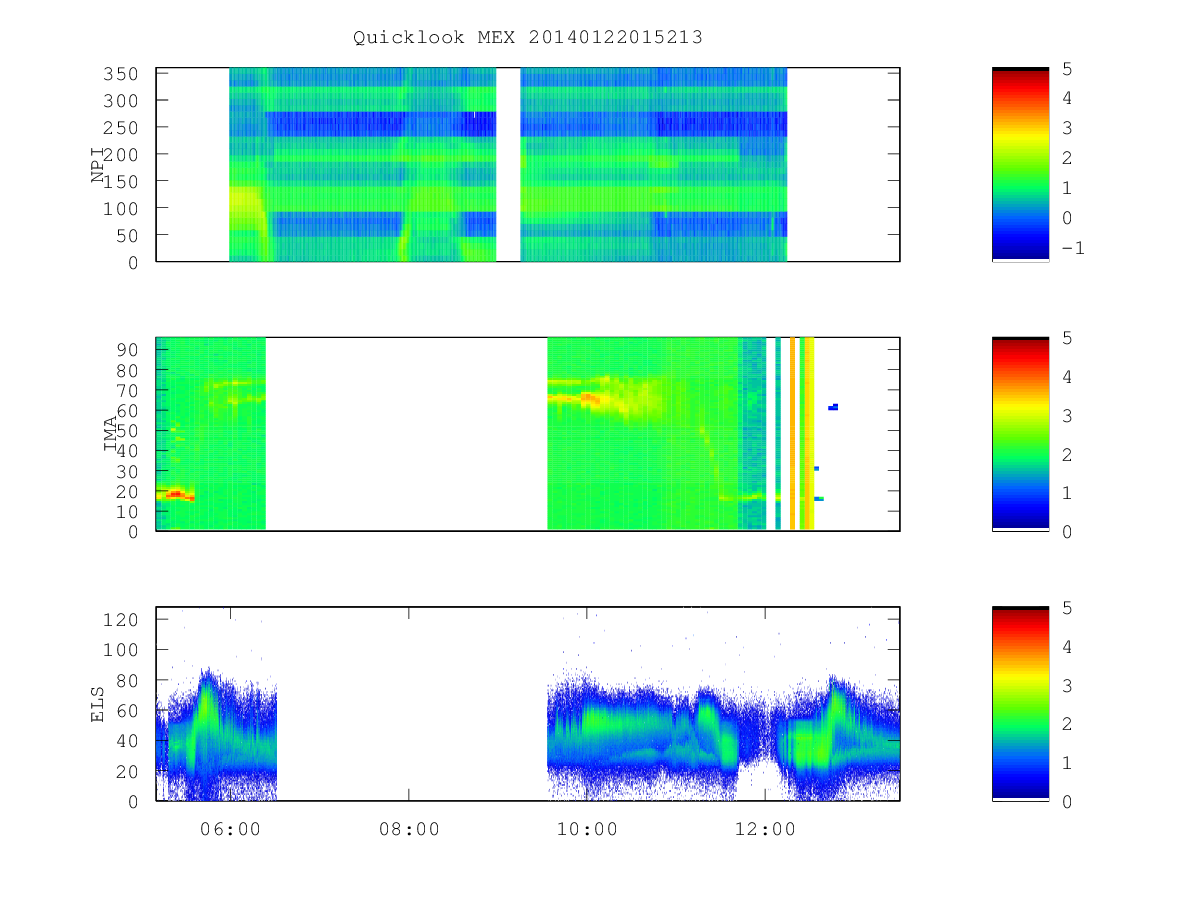Select the ELS axis label
Image resolution: width=1200 pixels, height=900 pixels.
[98, 705]
